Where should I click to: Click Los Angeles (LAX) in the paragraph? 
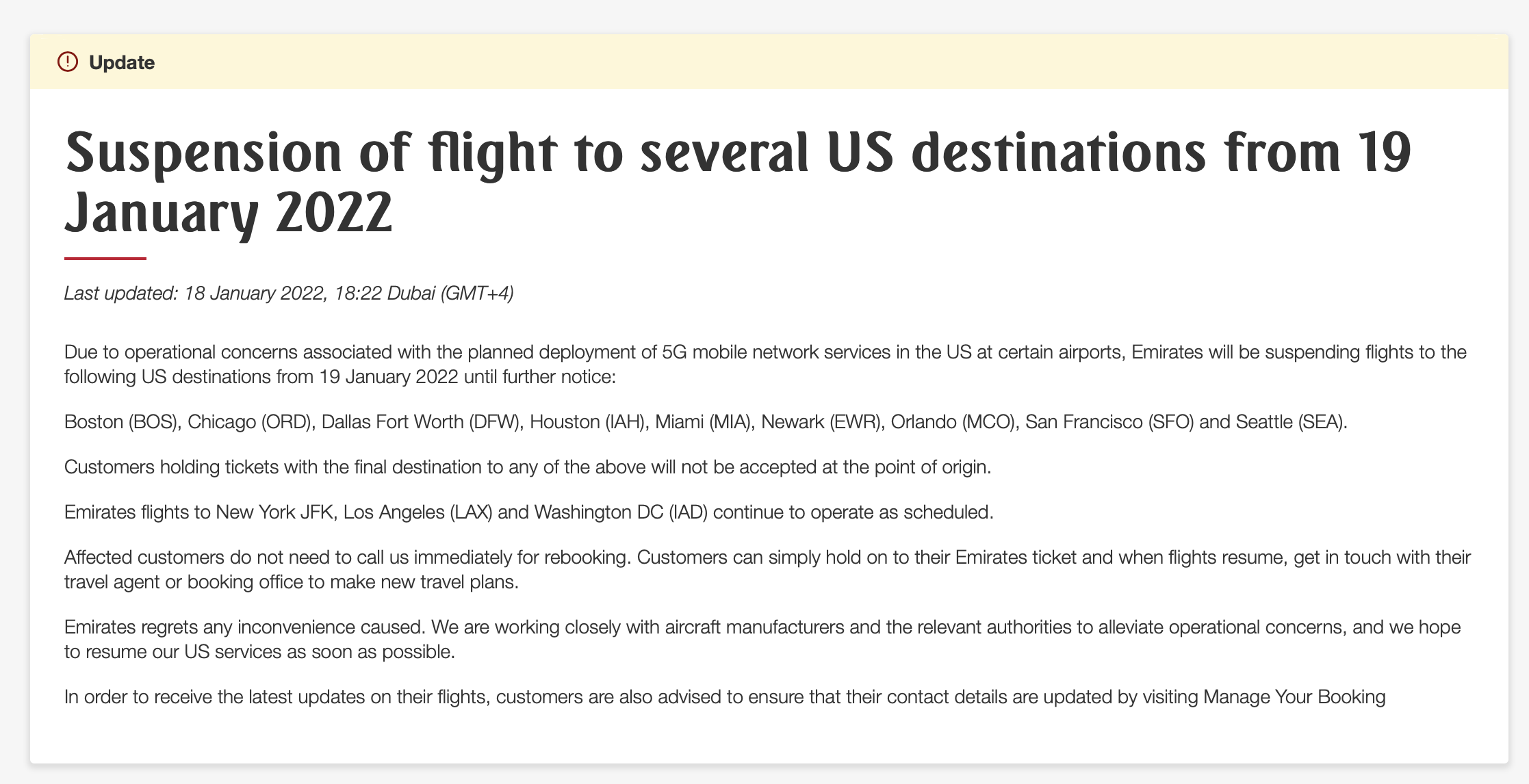point(417,512)
